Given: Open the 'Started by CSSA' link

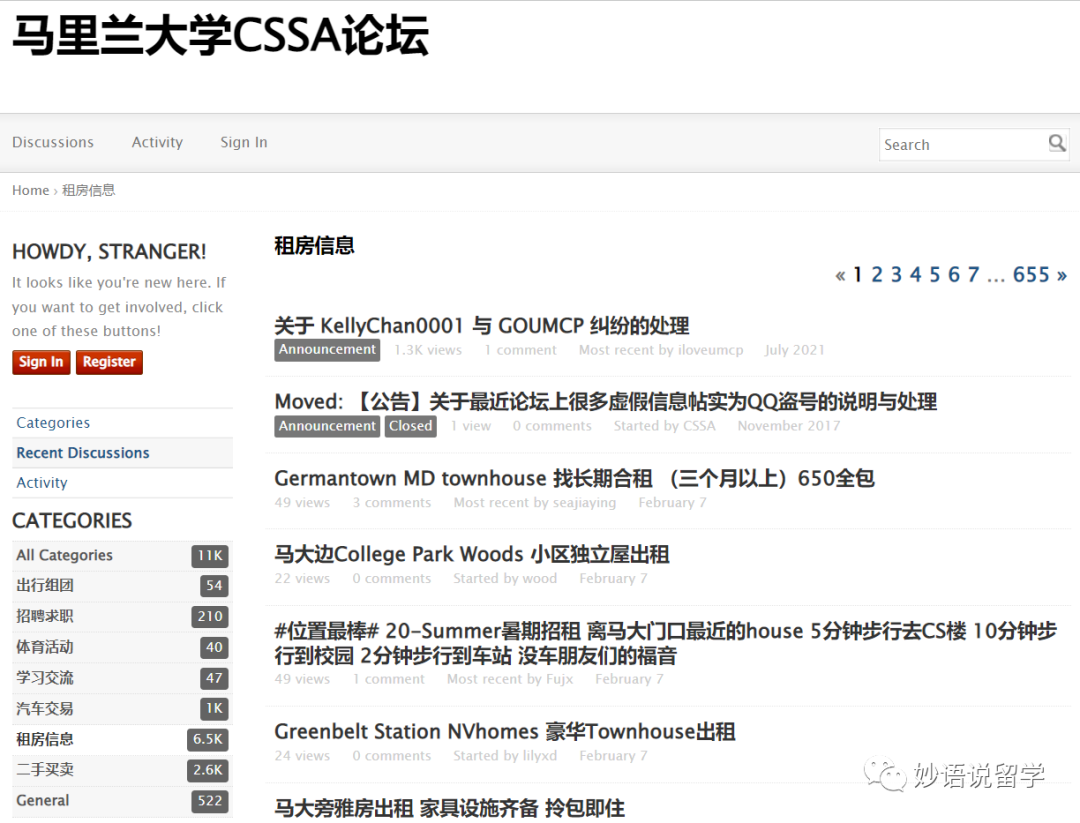Looking at the screenshot, I should [x=665, y=426].
